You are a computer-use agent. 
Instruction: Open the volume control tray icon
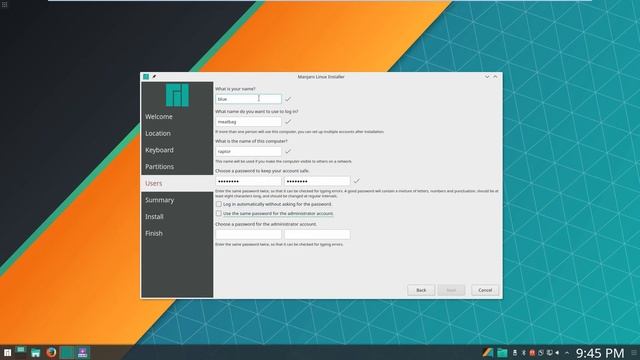click(x=557, y=353)
